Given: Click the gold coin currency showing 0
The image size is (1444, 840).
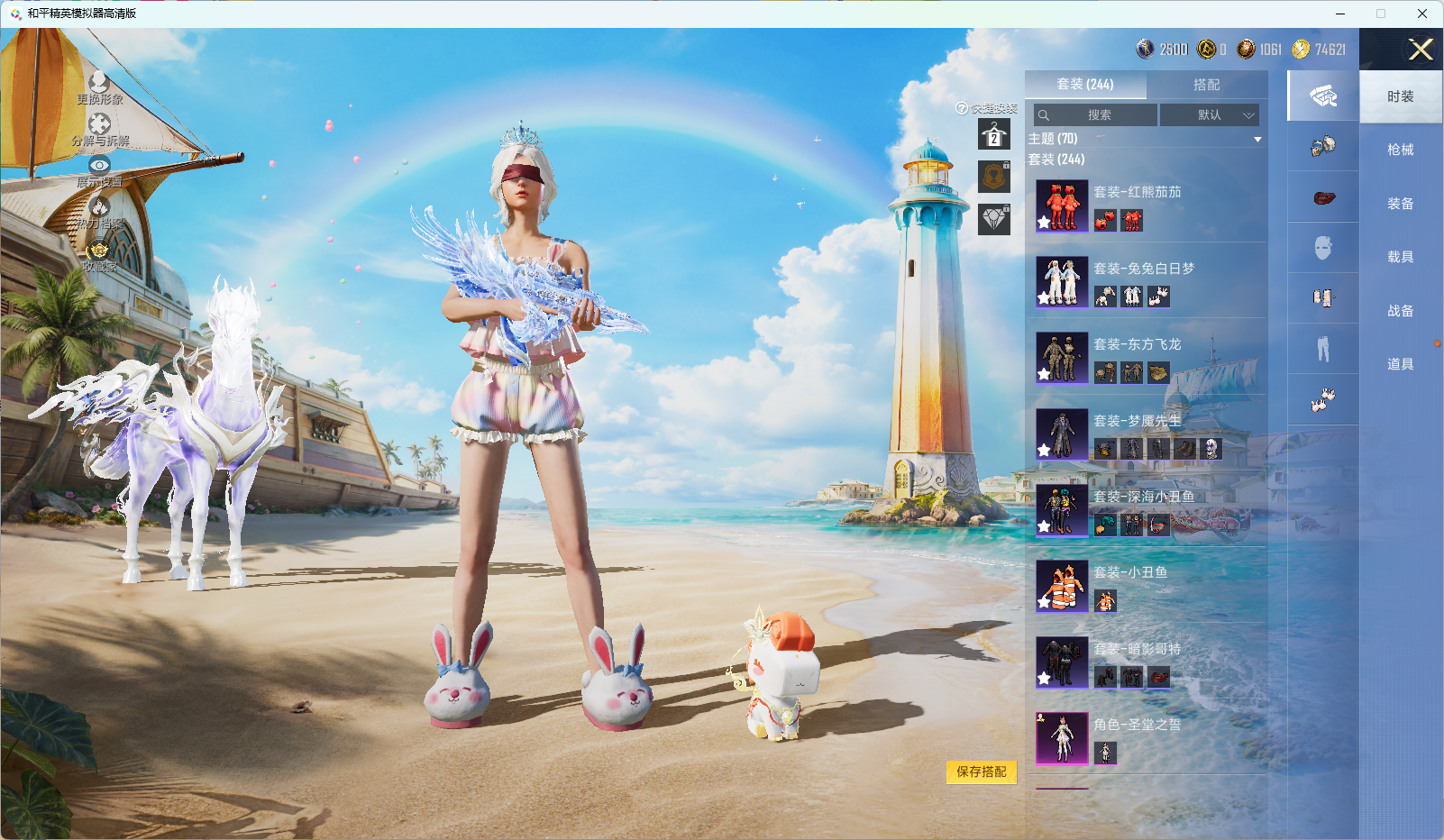Looking at the screenshot, I should click(x=1206, y=49).
